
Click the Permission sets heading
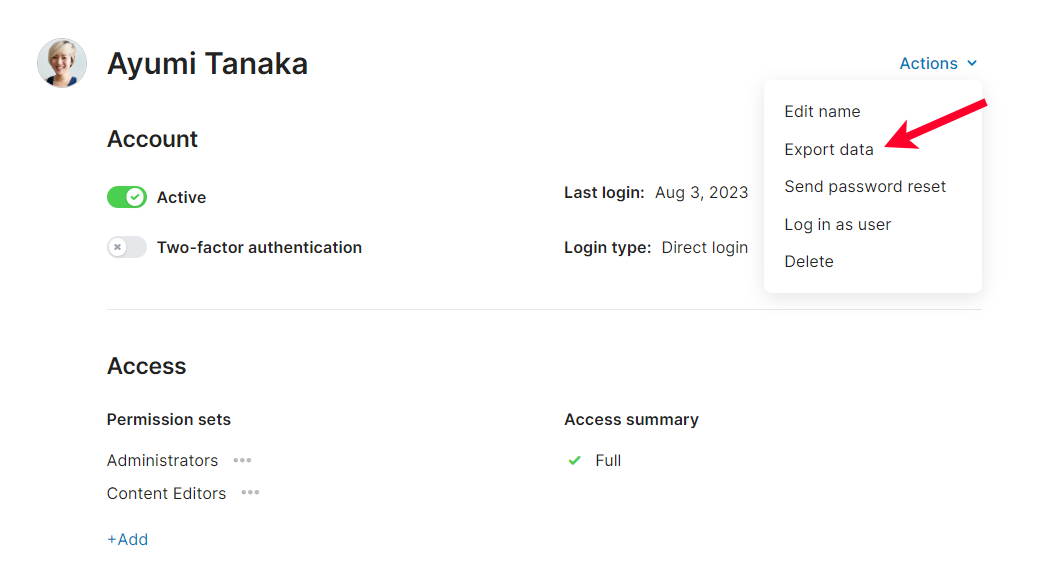click(x=168, y=419)
